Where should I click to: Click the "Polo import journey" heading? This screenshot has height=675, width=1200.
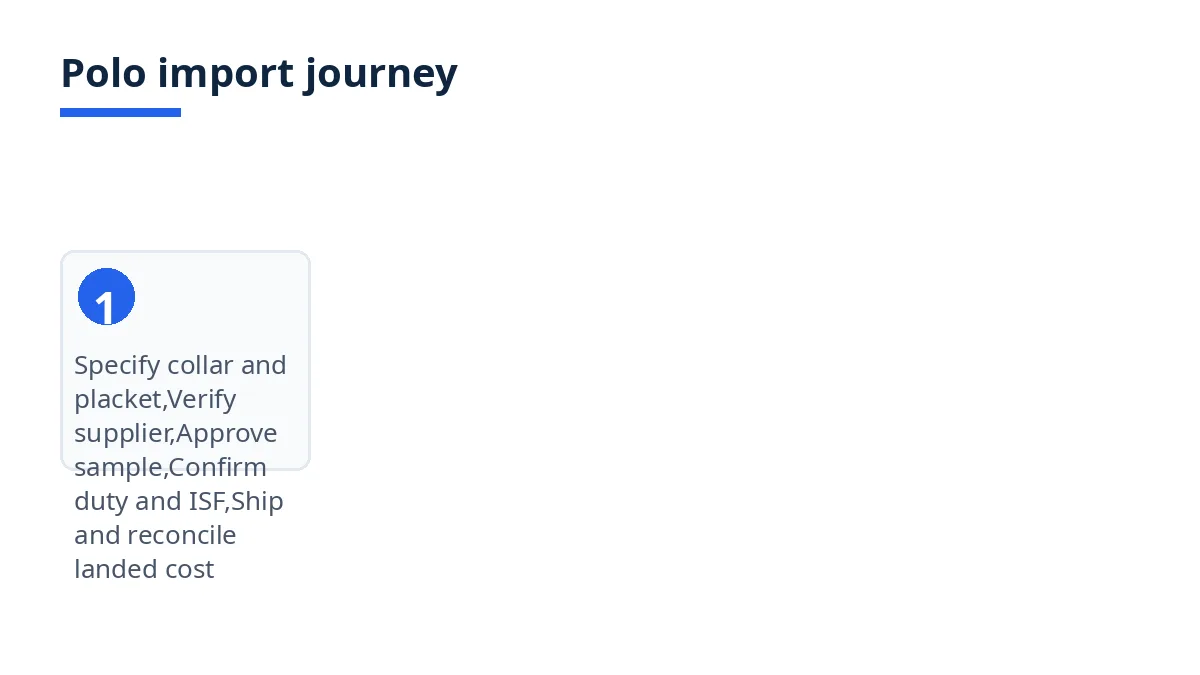click(x=259, y=73)
